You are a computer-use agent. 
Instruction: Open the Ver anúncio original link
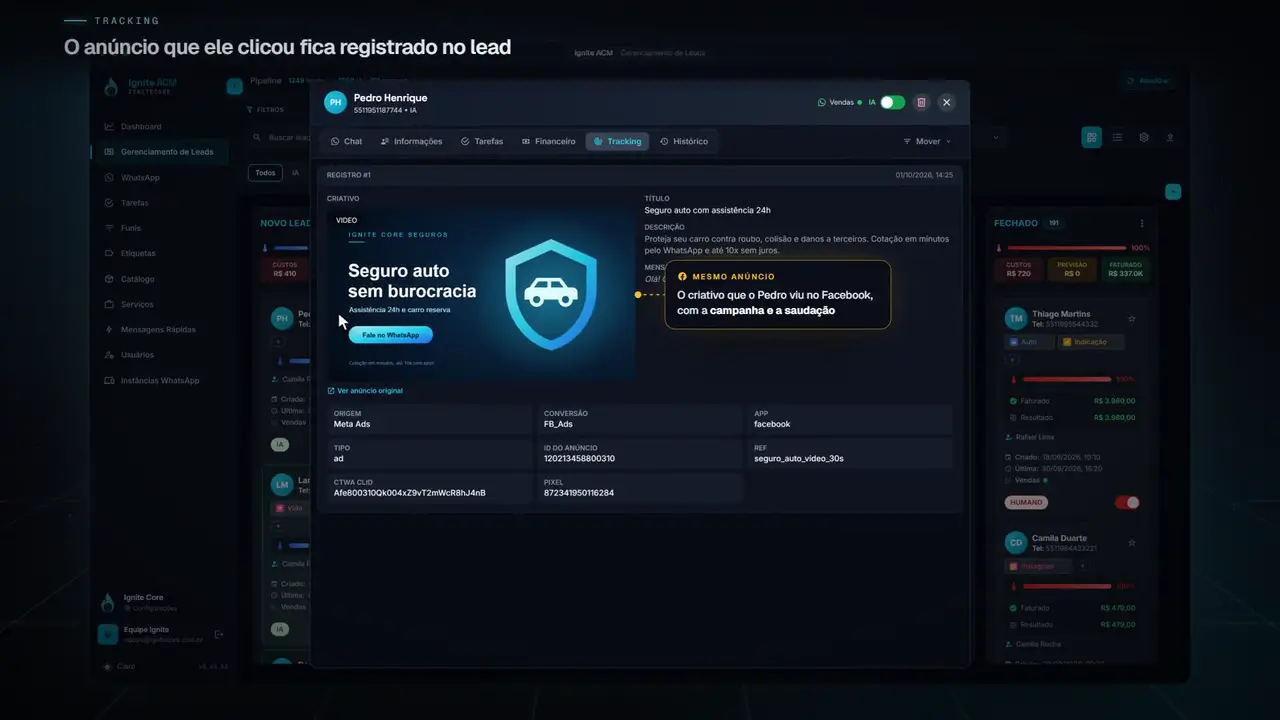pyautogui.click(x=365, y=391)
